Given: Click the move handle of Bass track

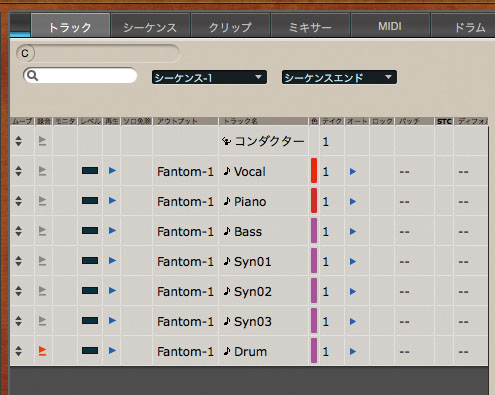Looking at the screenshot, I should coord(19,231).
